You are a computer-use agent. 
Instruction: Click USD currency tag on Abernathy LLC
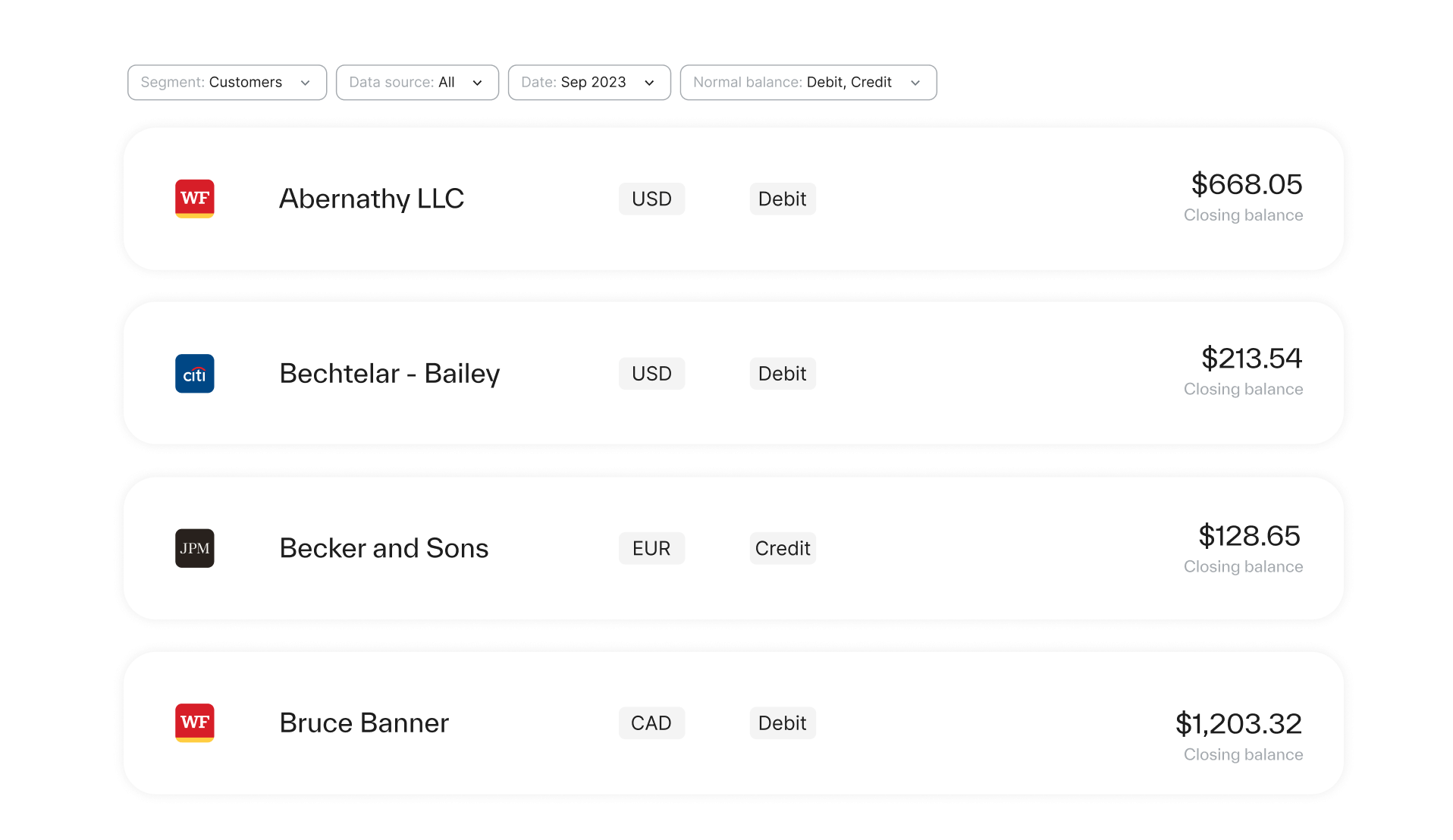[651, 199]
